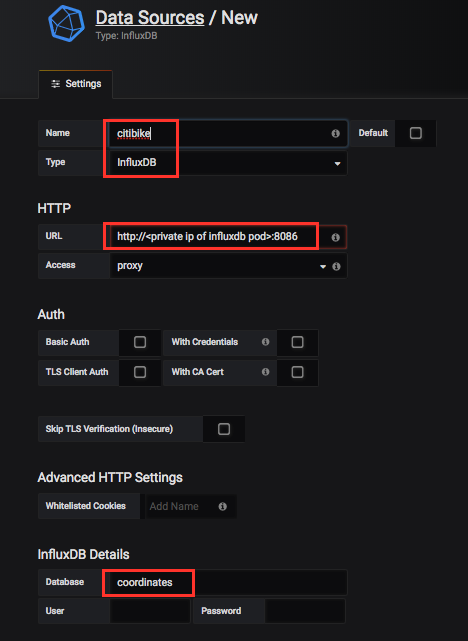The height and width of the screenshot is (641, 468).
Task: Click the URL input field
Action: pos(216,237)
